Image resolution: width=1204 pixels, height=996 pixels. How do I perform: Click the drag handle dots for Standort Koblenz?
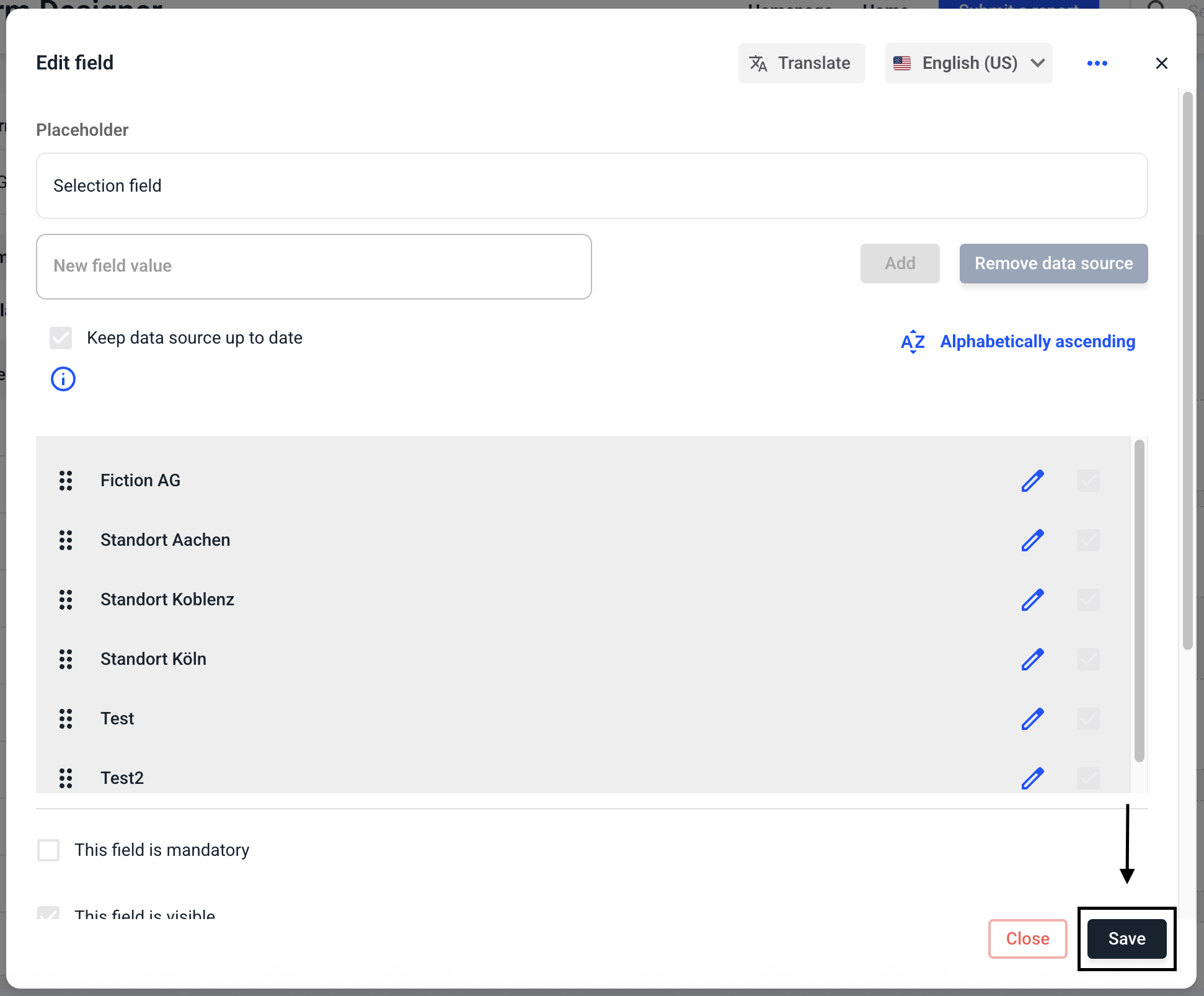[x=66, y=600]
